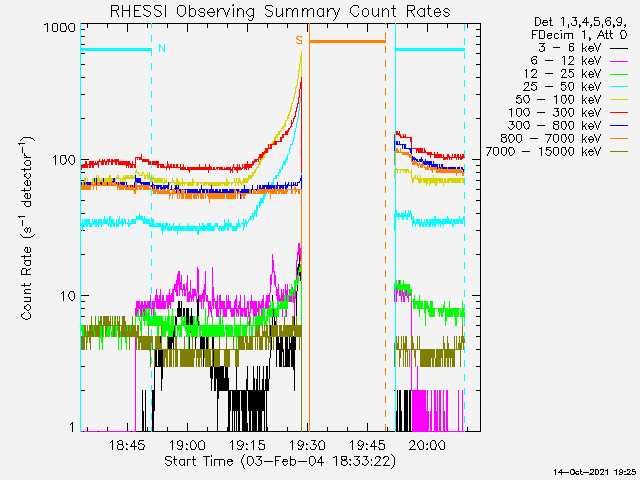Click the black 3 - 6 keV legend line
This screenshot has height=480, width=640.
618,48
